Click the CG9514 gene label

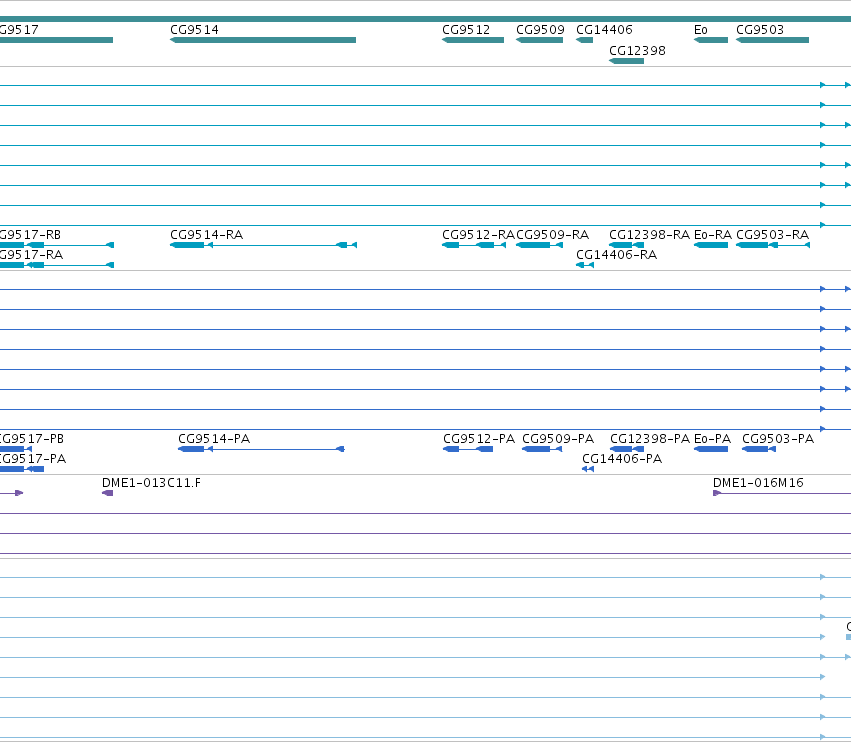click(x=194, y=29)
